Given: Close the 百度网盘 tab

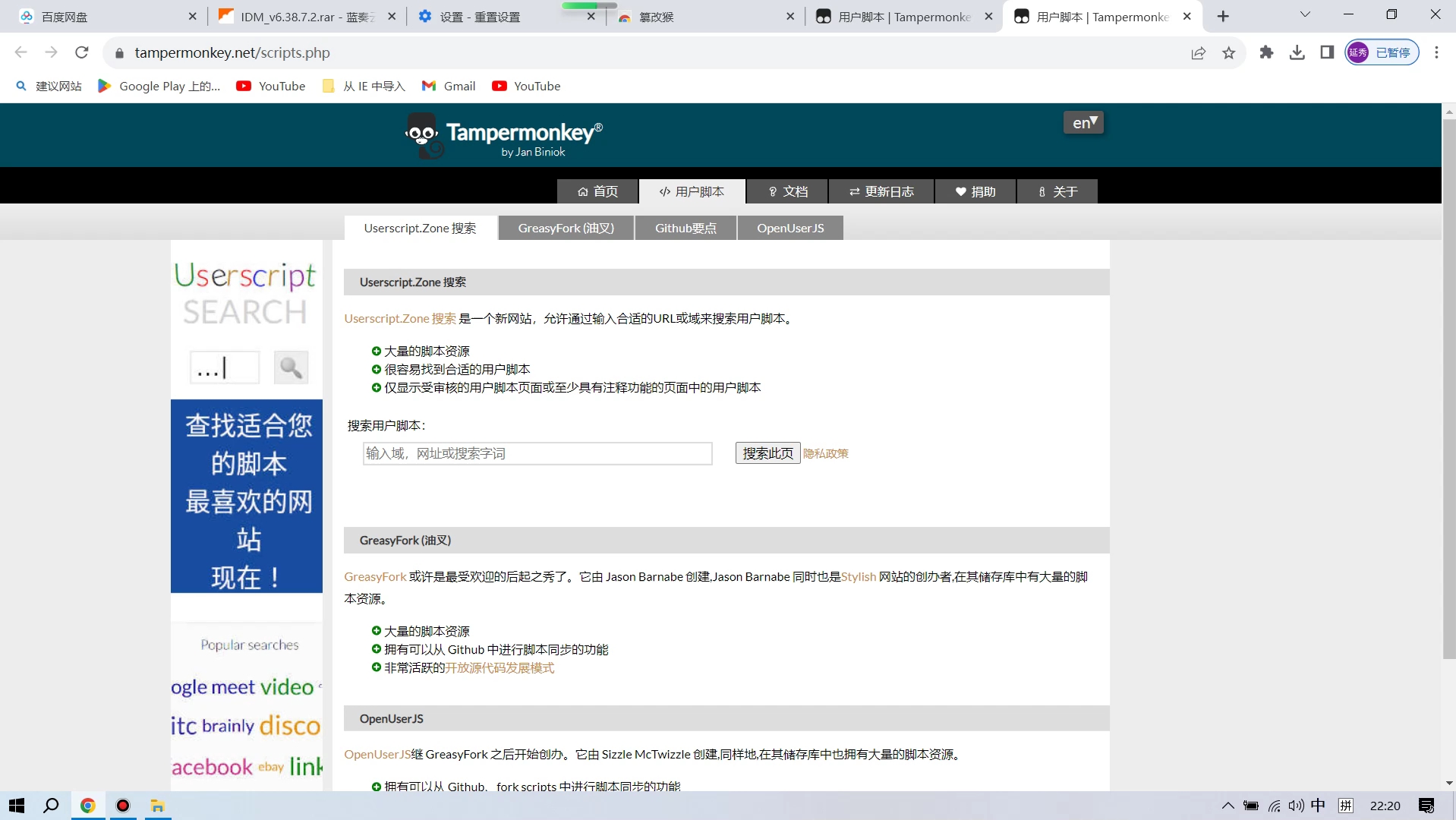Looking at the screenshot, I should 192,17.
